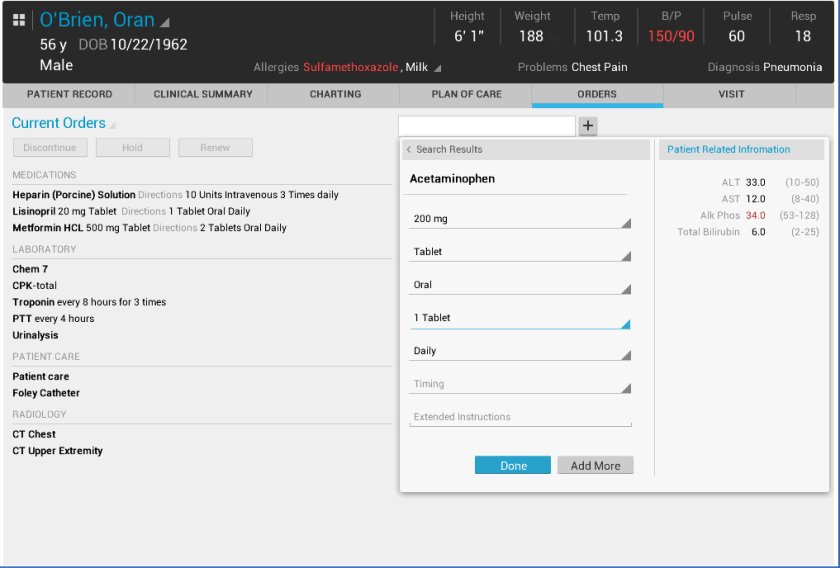Click the Done button

click(x=513, y=466)
